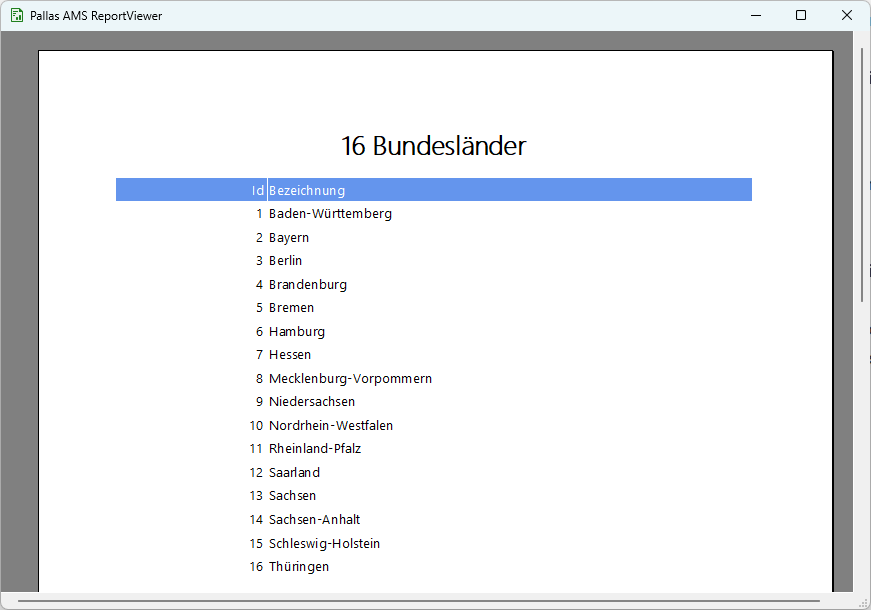The image size is (871, 610).
Task: Select the Rheinland-Pfalz entry
Action: (x=315, y=449)
